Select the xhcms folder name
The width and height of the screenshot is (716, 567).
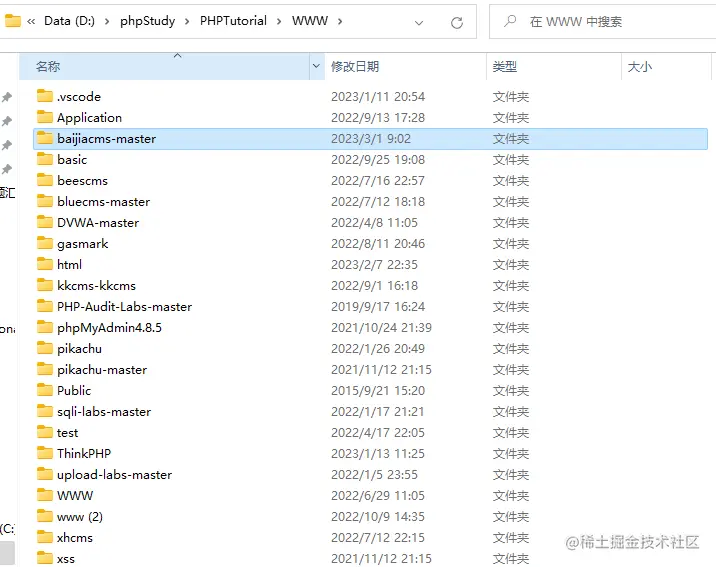coord(75,538)
